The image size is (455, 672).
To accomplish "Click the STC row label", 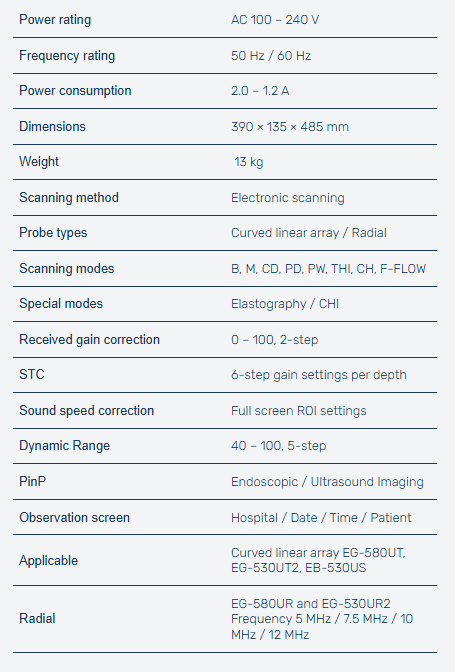I will [x=32, y=375].
